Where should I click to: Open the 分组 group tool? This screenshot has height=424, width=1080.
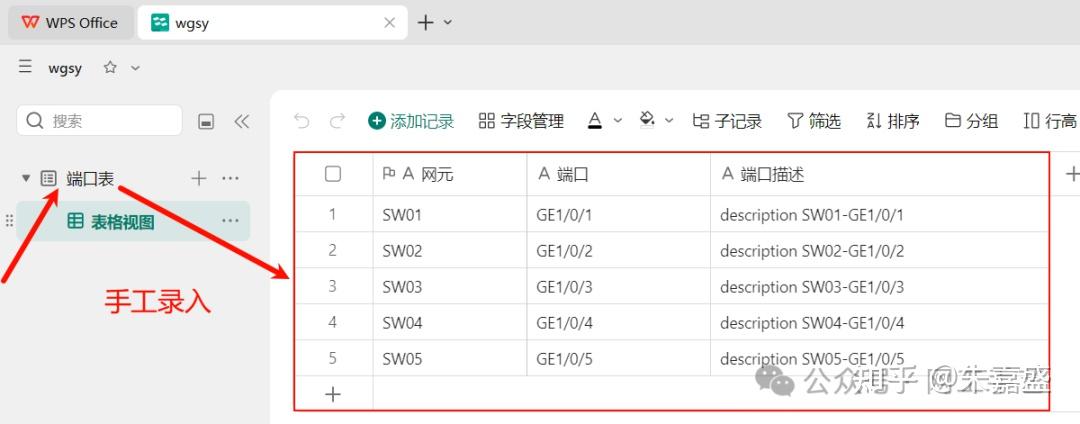coord(972,122)
